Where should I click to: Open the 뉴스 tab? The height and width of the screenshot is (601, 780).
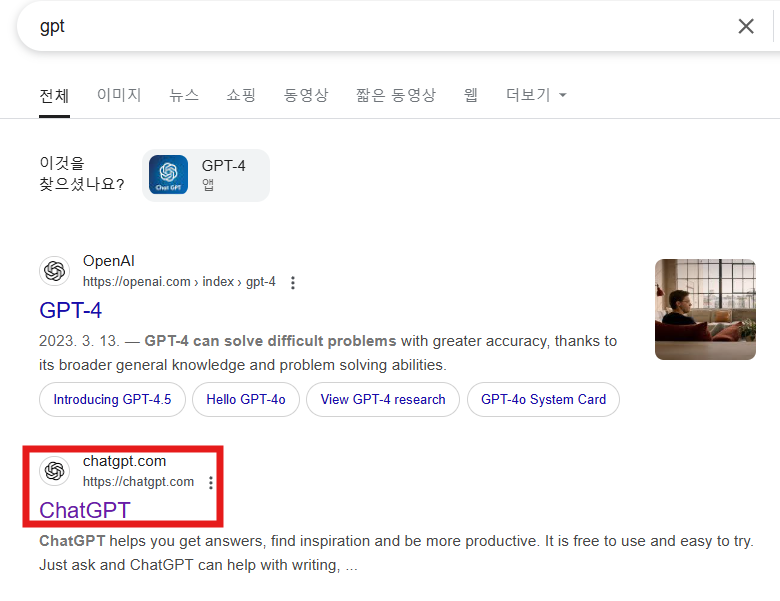(184, 95)
